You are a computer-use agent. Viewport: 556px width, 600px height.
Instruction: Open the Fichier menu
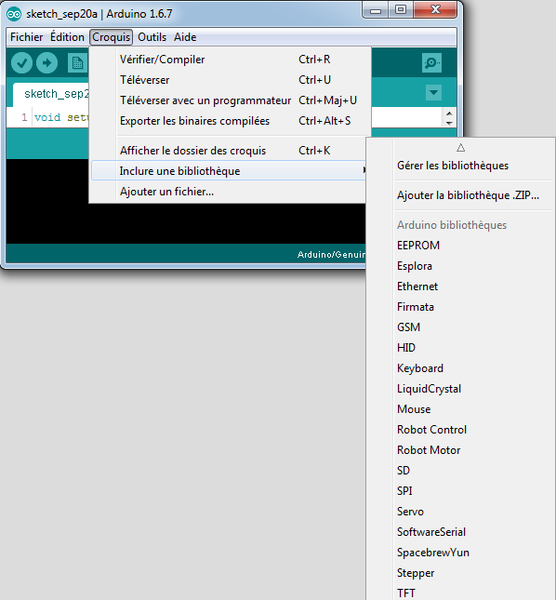pyautogui.click(x=26, y=37)
